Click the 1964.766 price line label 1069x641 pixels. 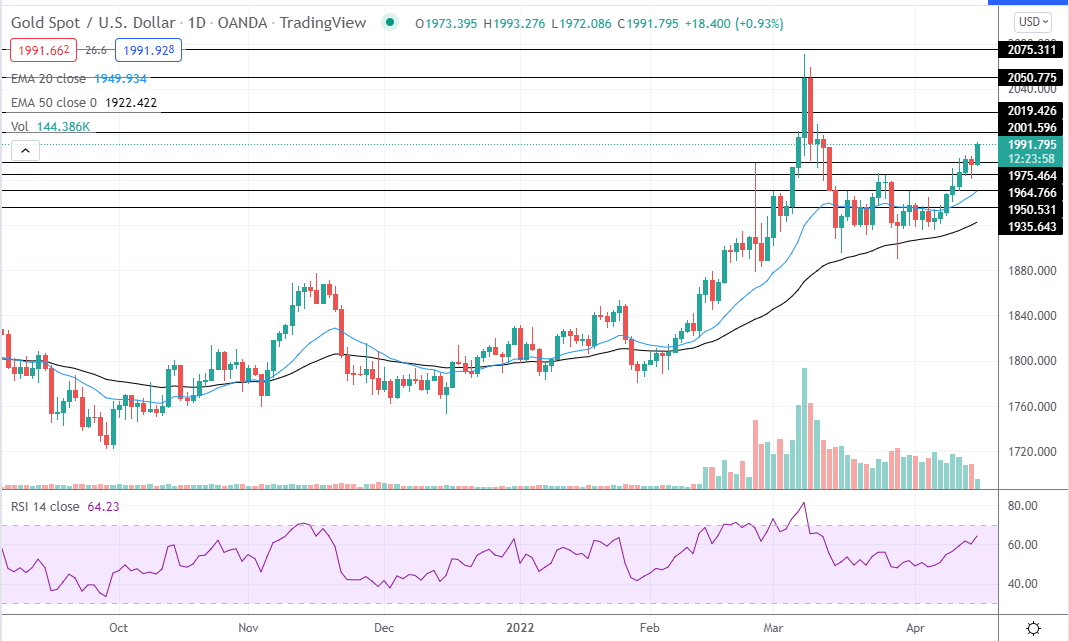point(1032,193)
